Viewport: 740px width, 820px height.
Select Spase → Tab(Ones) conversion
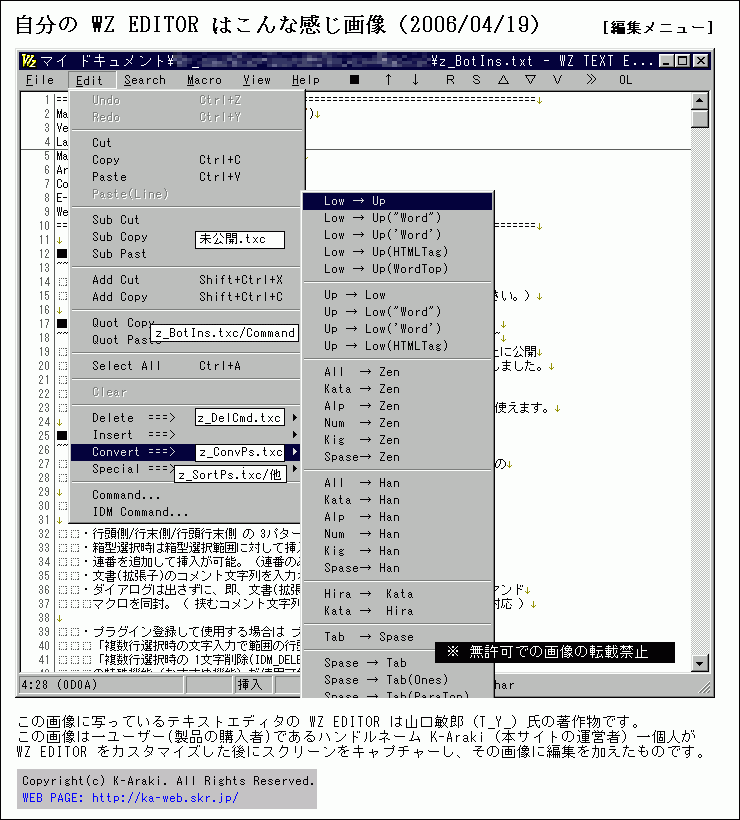pos(397,680)
